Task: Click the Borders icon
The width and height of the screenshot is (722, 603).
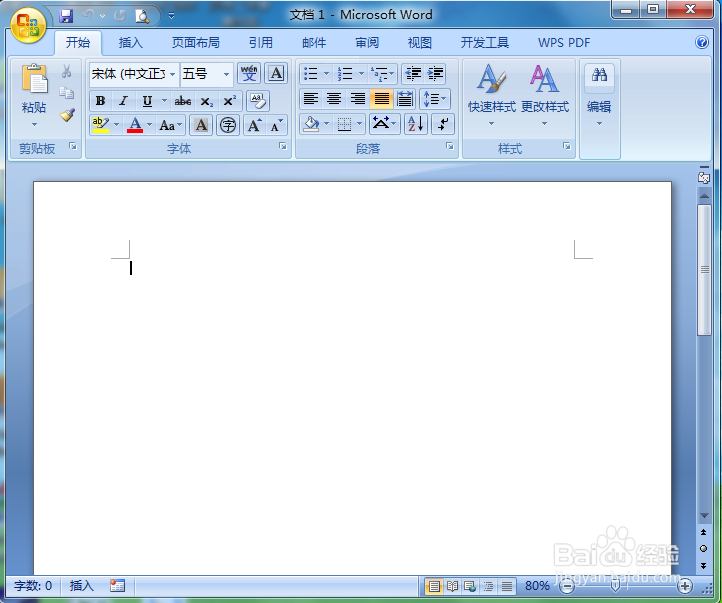Action: tap(344, 124)
